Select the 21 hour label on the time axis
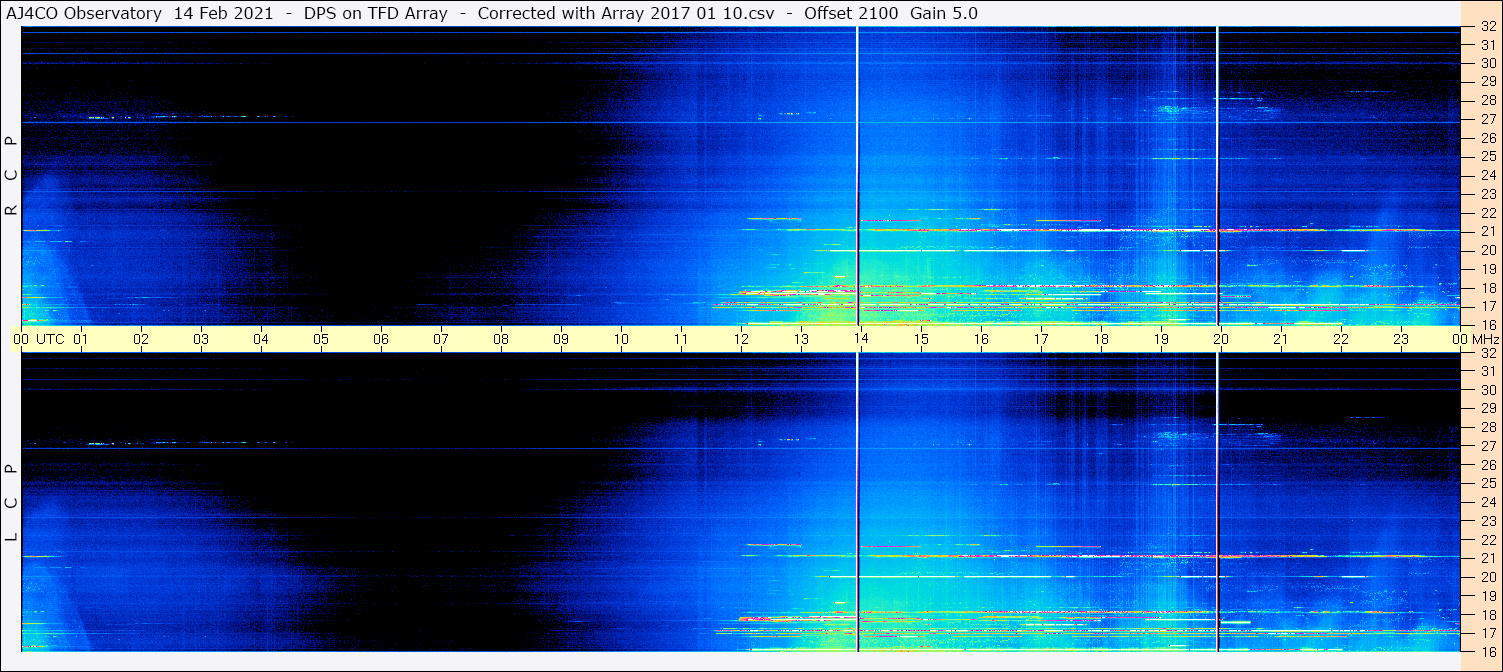This screenshot has height=672, width=1503. pos(1281,339)
